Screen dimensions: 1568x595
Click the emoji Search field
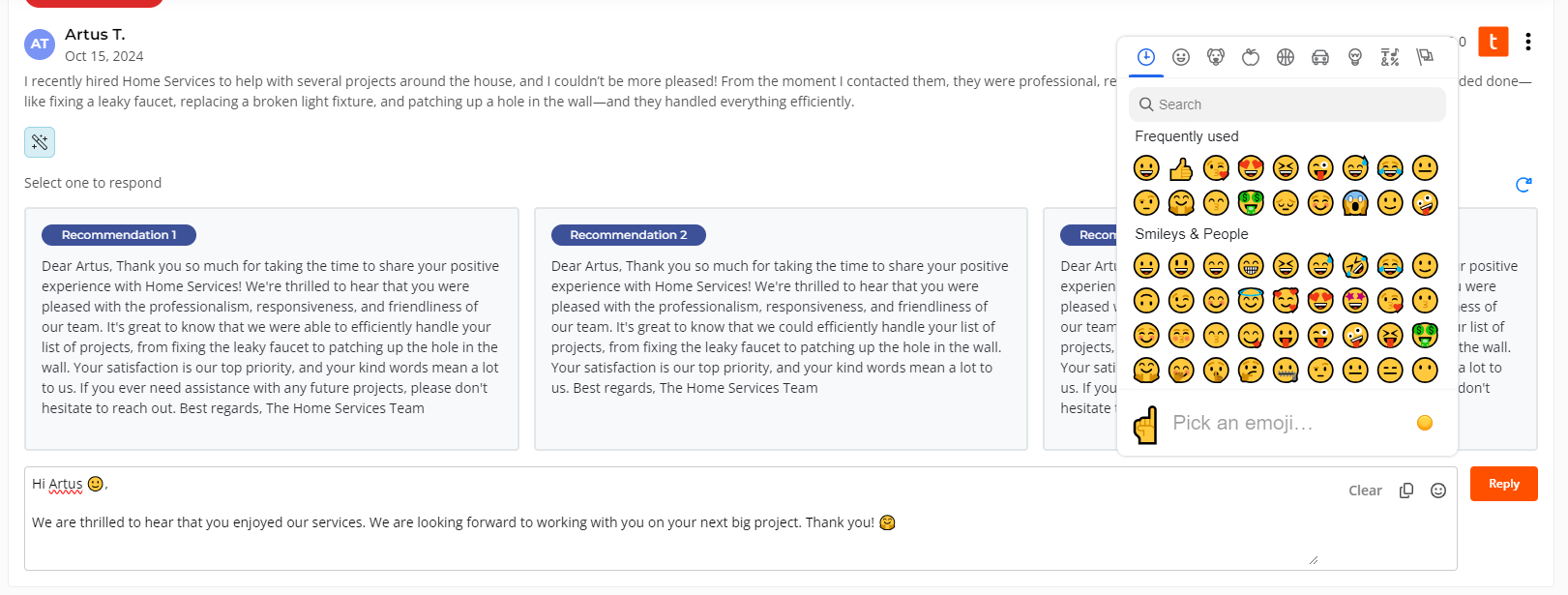(1287, 104)
